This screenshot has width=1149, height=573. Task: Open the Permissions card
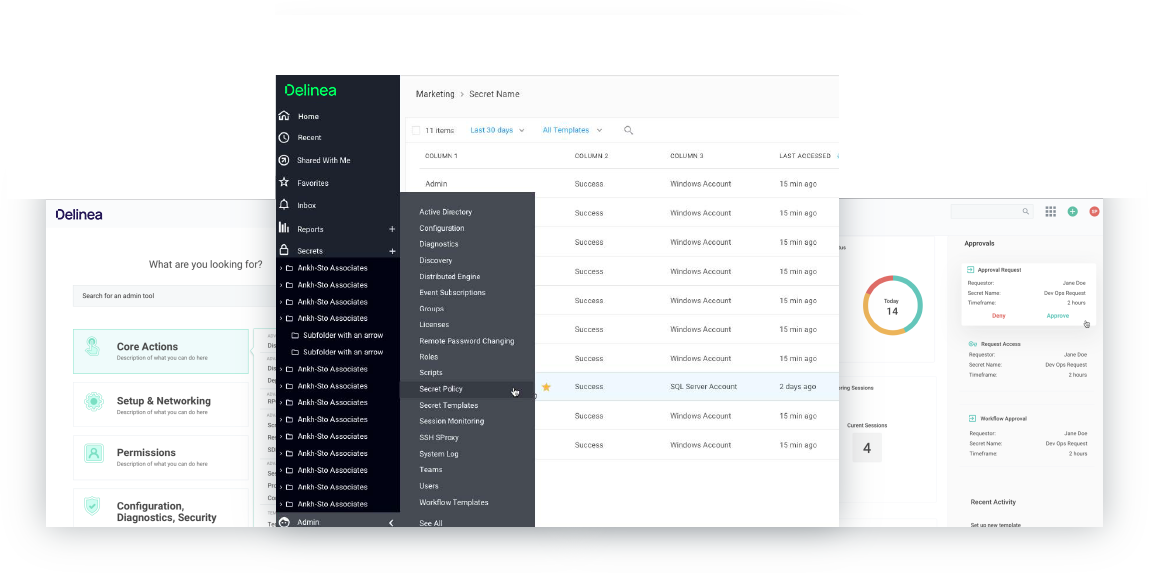tap(161, 457)
